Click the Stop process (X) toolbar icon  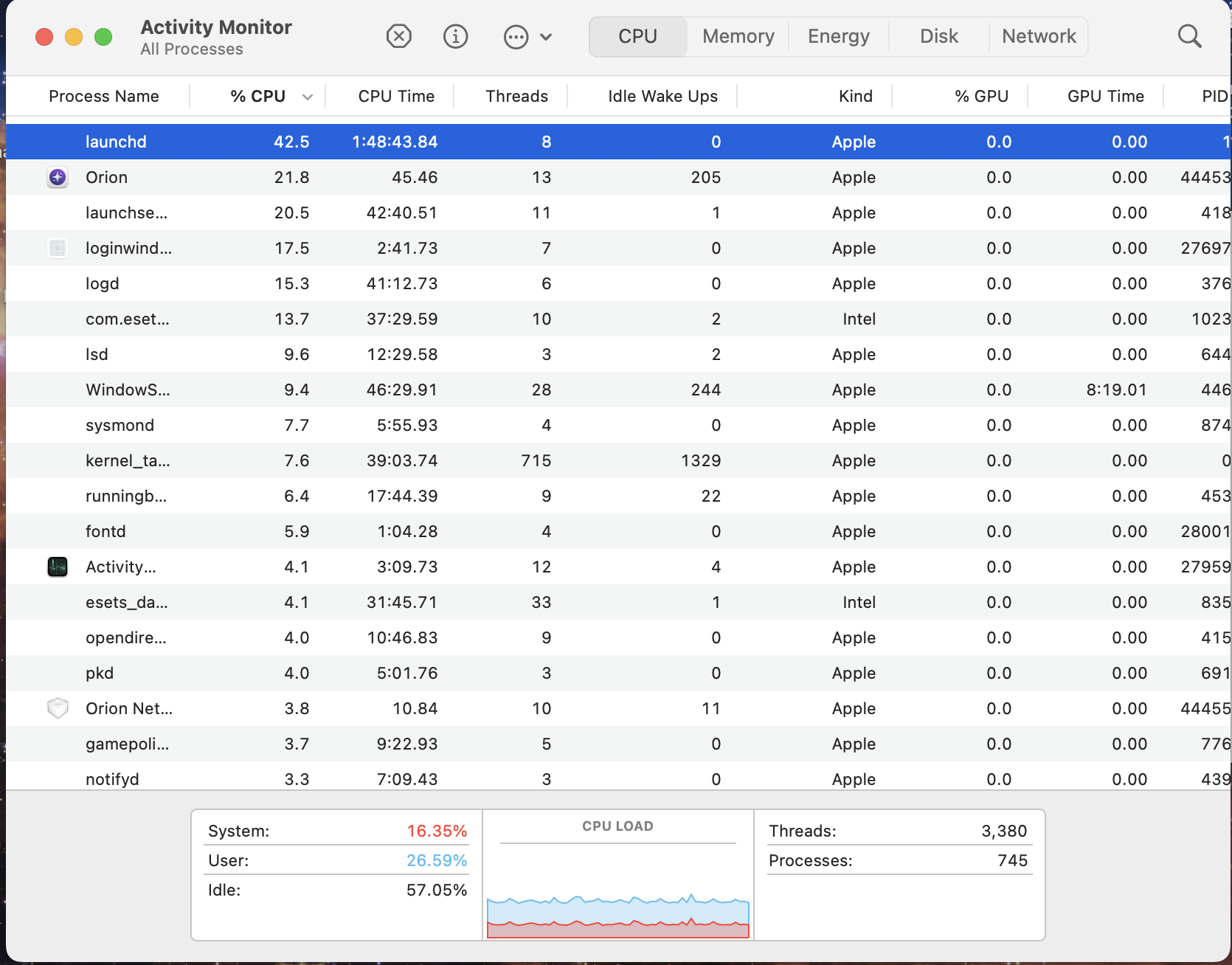pyautogui.click(x=399, y=36)
